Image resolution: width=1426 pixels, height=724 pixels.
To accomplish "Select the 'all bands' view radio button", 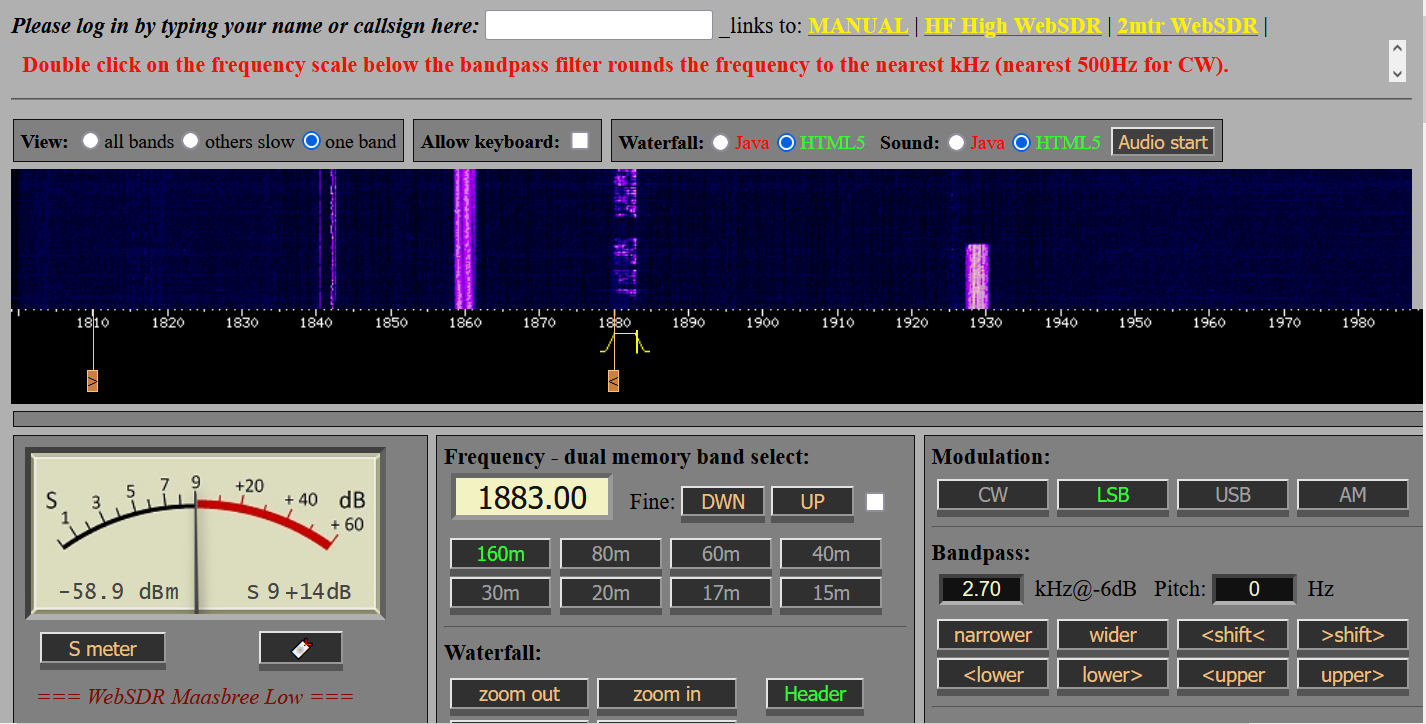I will point(91,141).
